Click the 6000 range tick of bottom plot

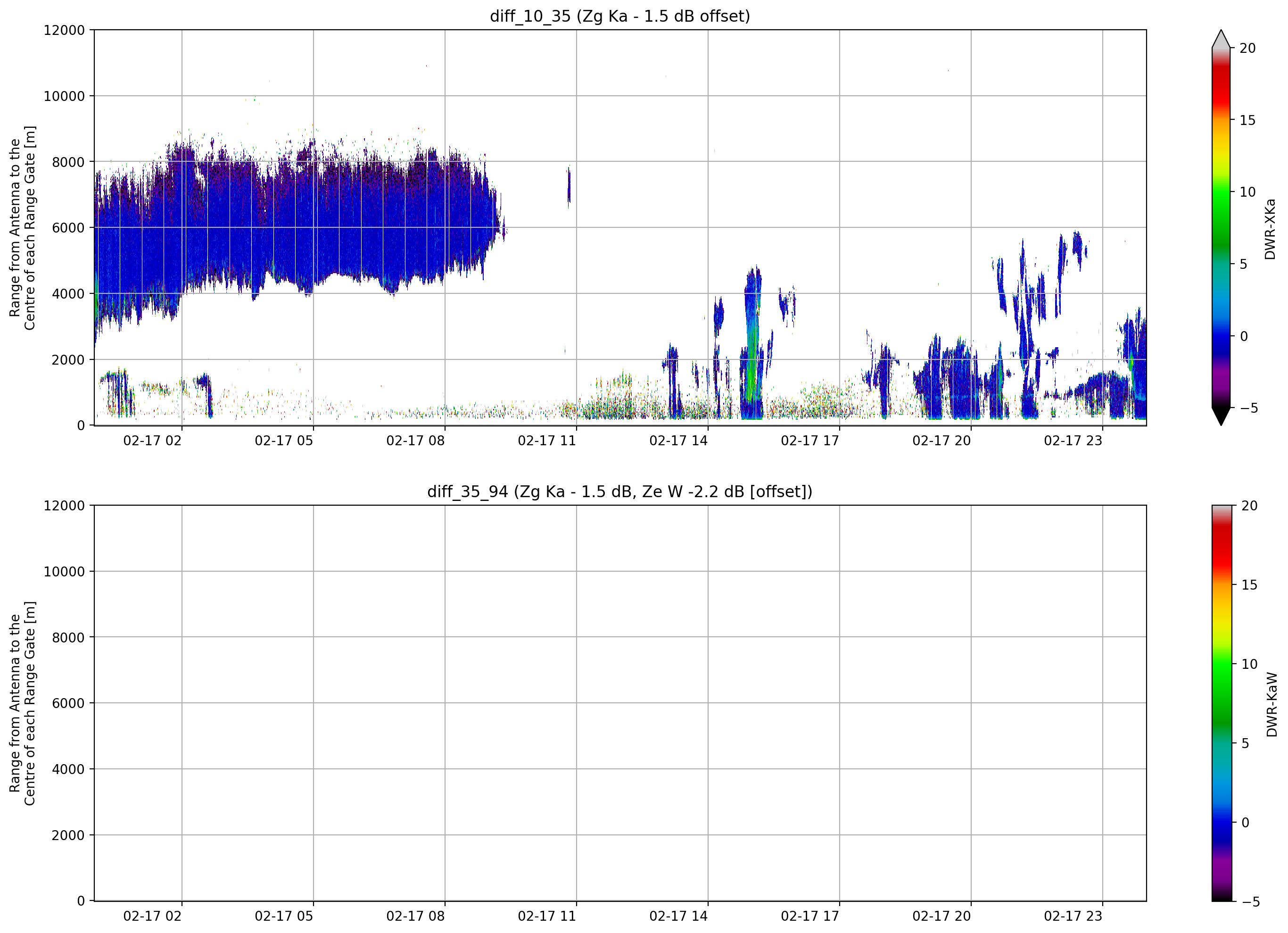[68, 703]
